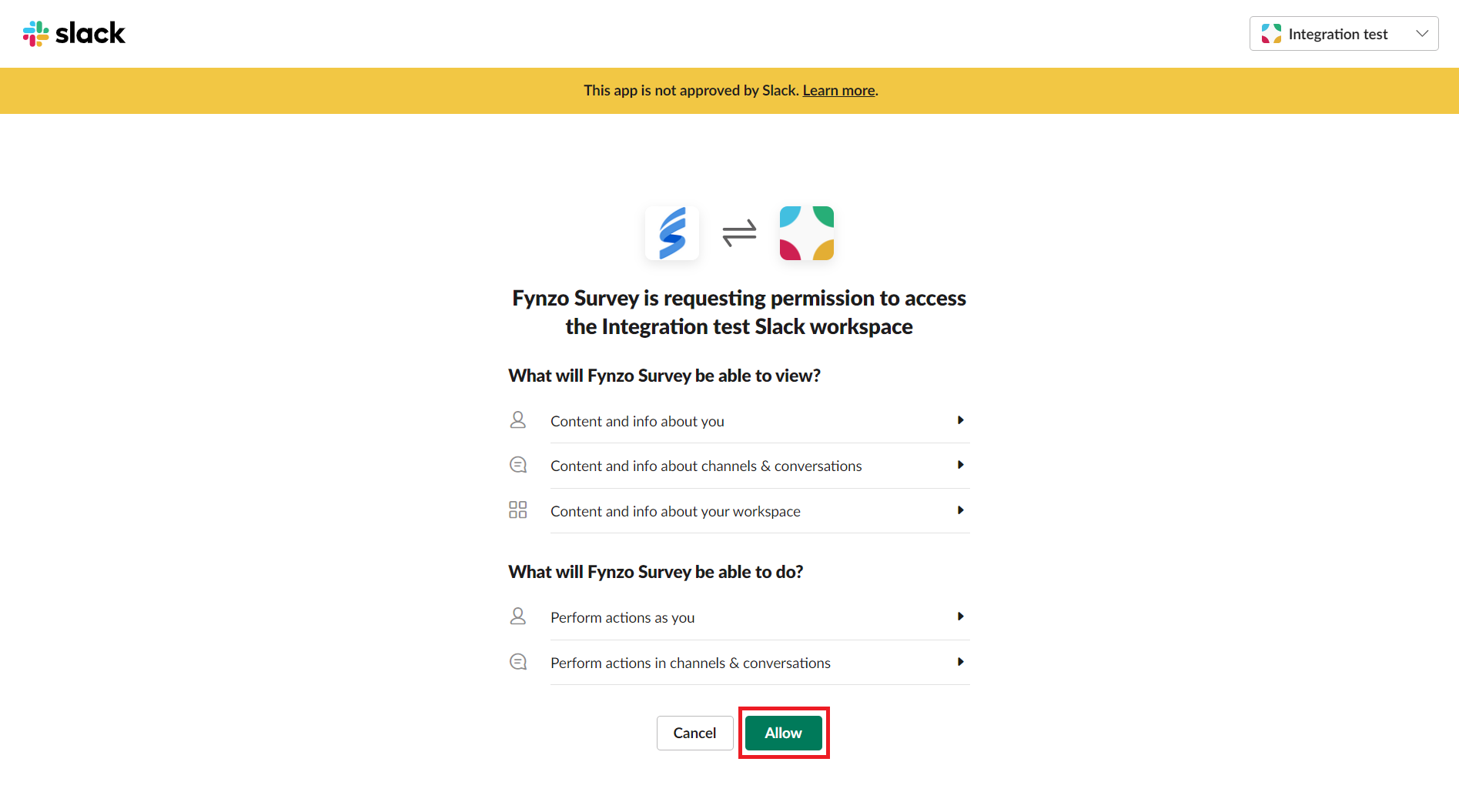
Task: Click the Allow button
Action: pos(784,733)
